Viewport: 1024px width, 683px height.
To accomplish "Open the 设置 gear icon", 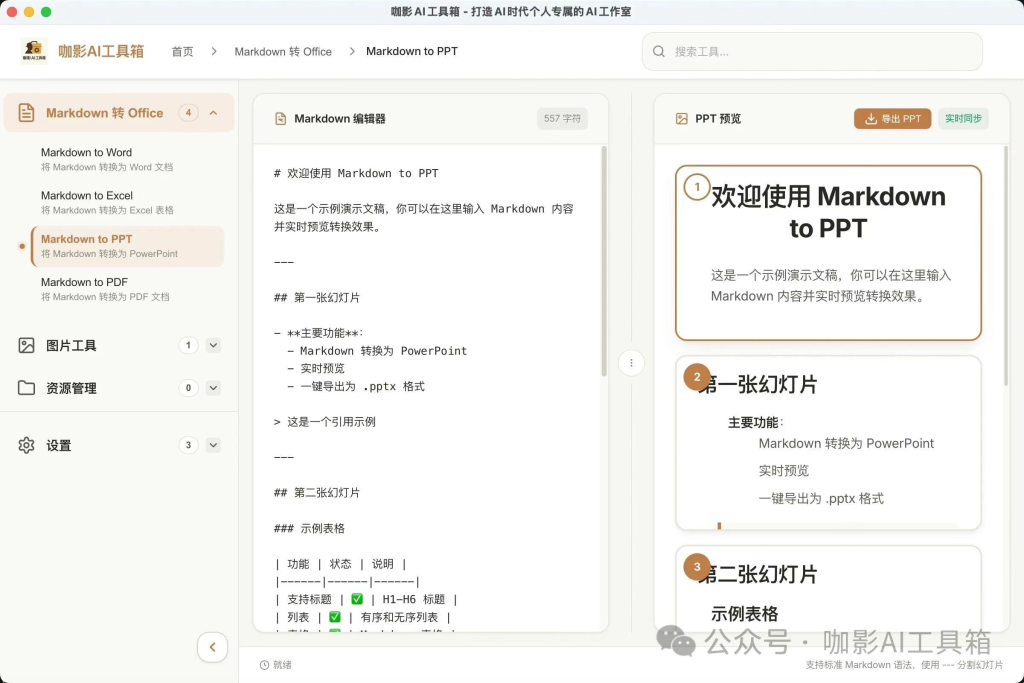I will click(x=26, y=445).
